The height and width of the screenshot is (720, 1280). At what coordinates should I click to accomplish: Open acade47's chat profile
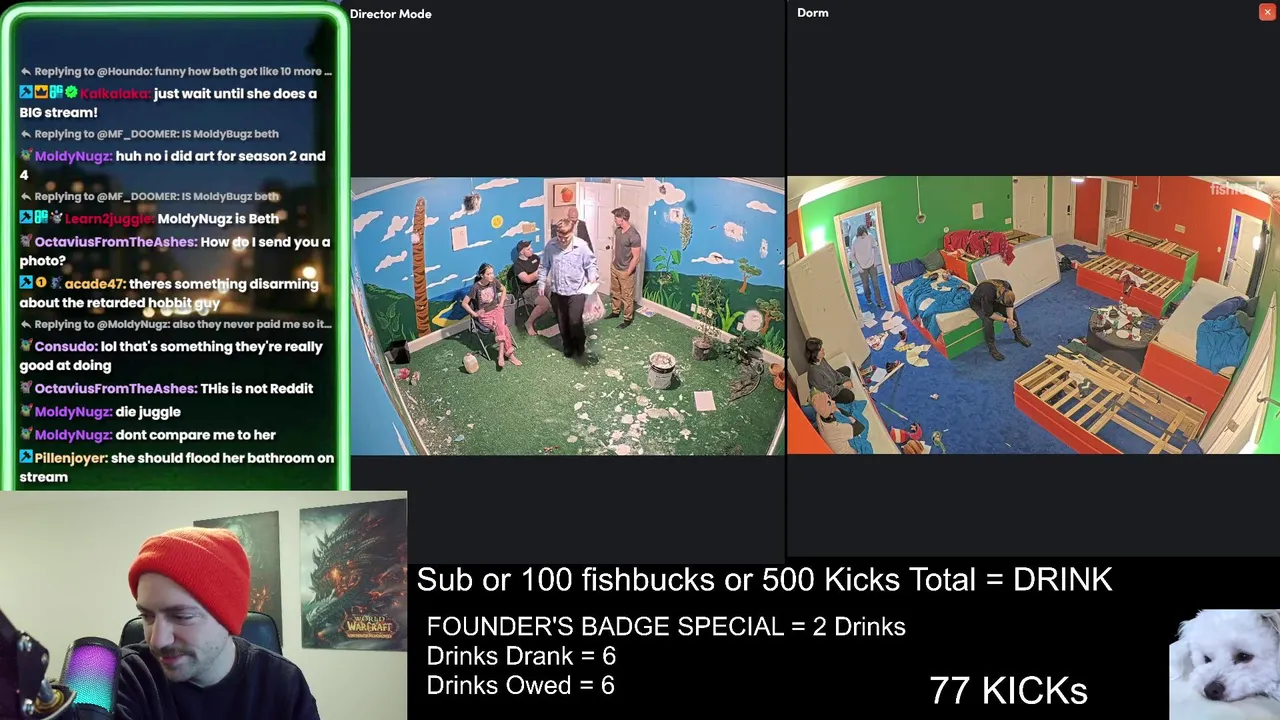click(93, 284)
